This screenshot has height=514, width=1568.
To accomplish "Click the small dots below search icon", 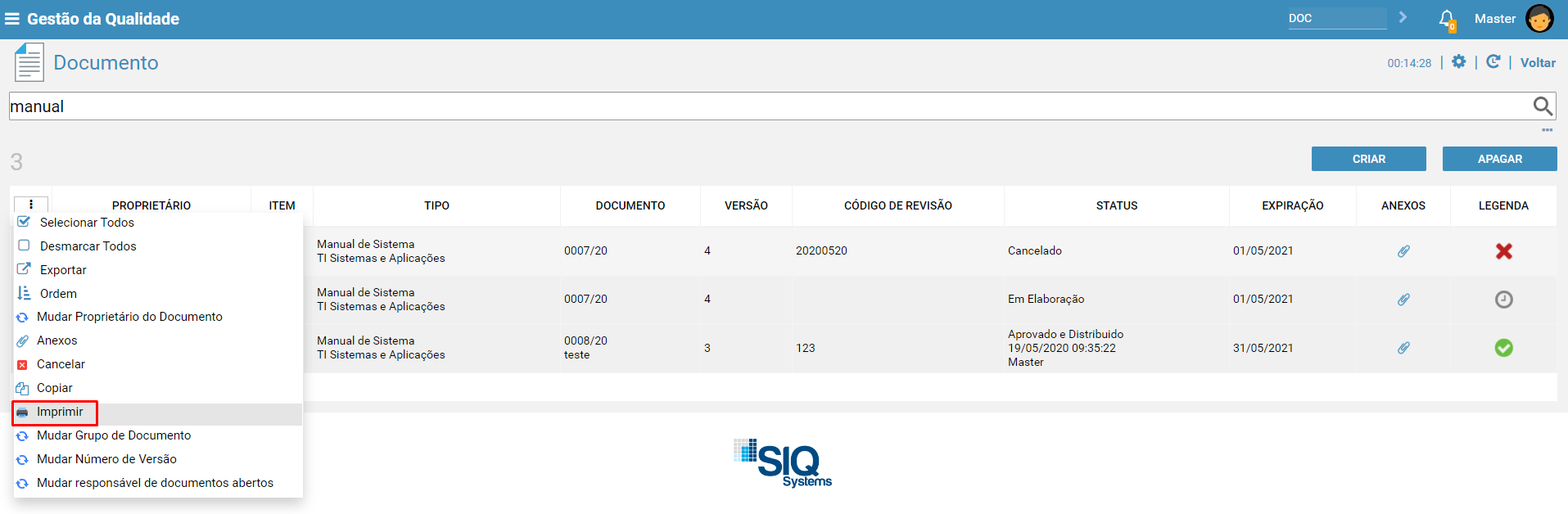I will point(1547,129).
